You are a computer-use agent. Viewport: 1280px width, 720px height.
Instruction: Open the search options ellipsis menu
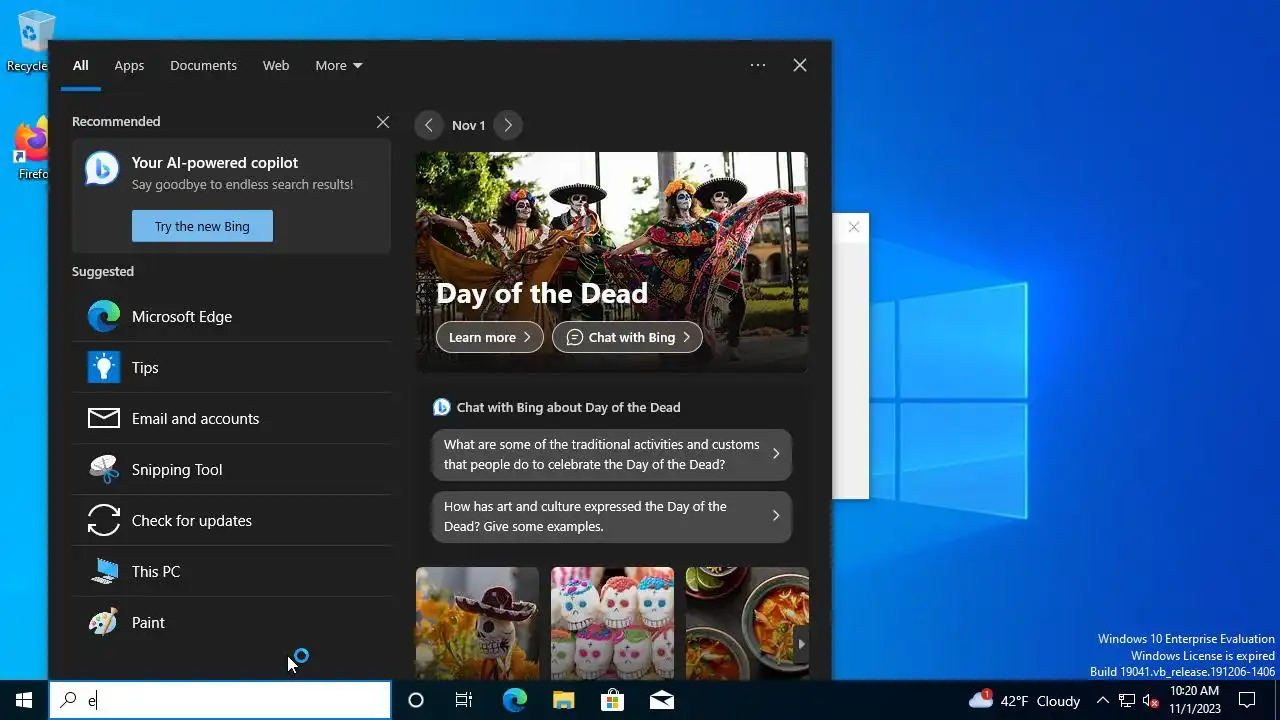point(758,65)
